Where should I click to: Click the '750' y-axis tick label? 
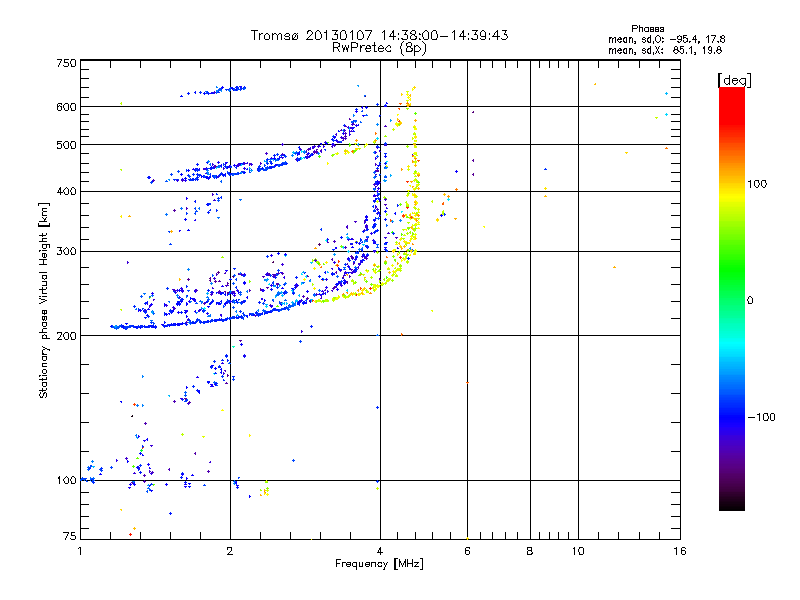click(66, 63)
